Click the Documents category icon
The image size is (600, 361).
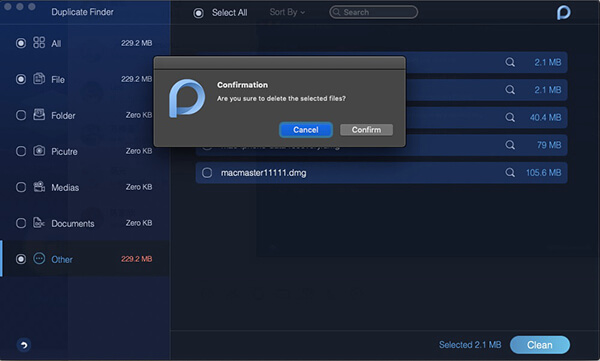(x=39, y=222)
